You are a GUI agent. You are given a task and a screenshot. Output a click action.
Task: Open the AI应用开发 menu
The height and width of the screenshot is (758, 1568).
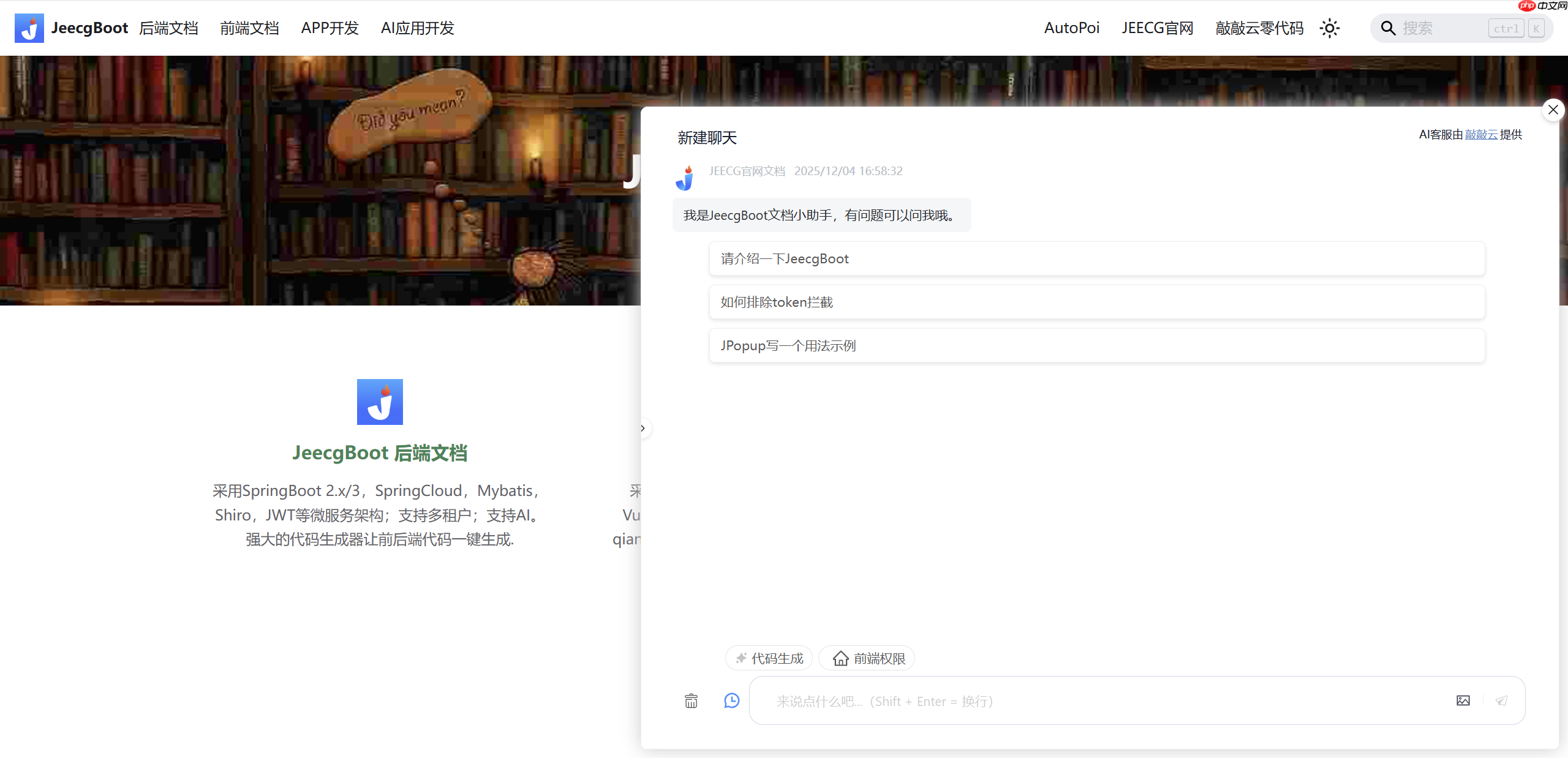tap(417, 28)
